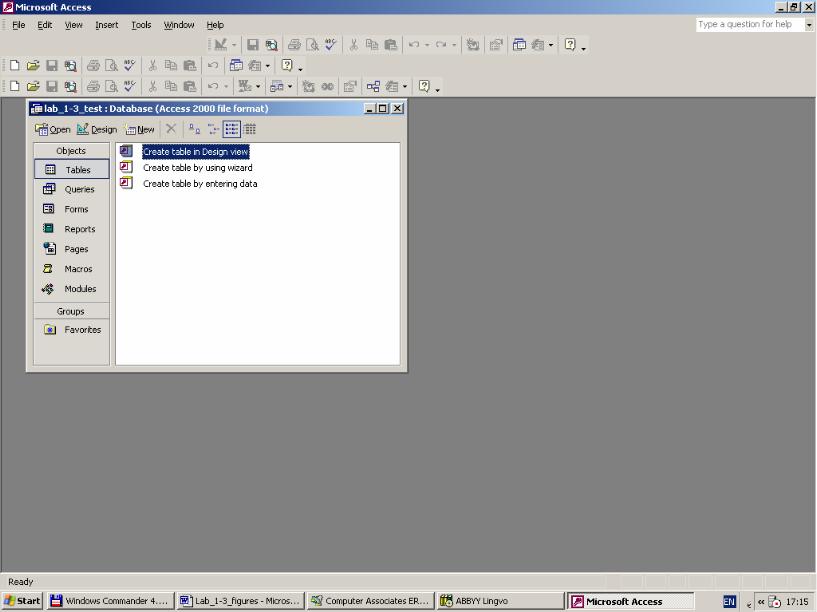
Task: Open the Window menu
Action: coord(179,25)
